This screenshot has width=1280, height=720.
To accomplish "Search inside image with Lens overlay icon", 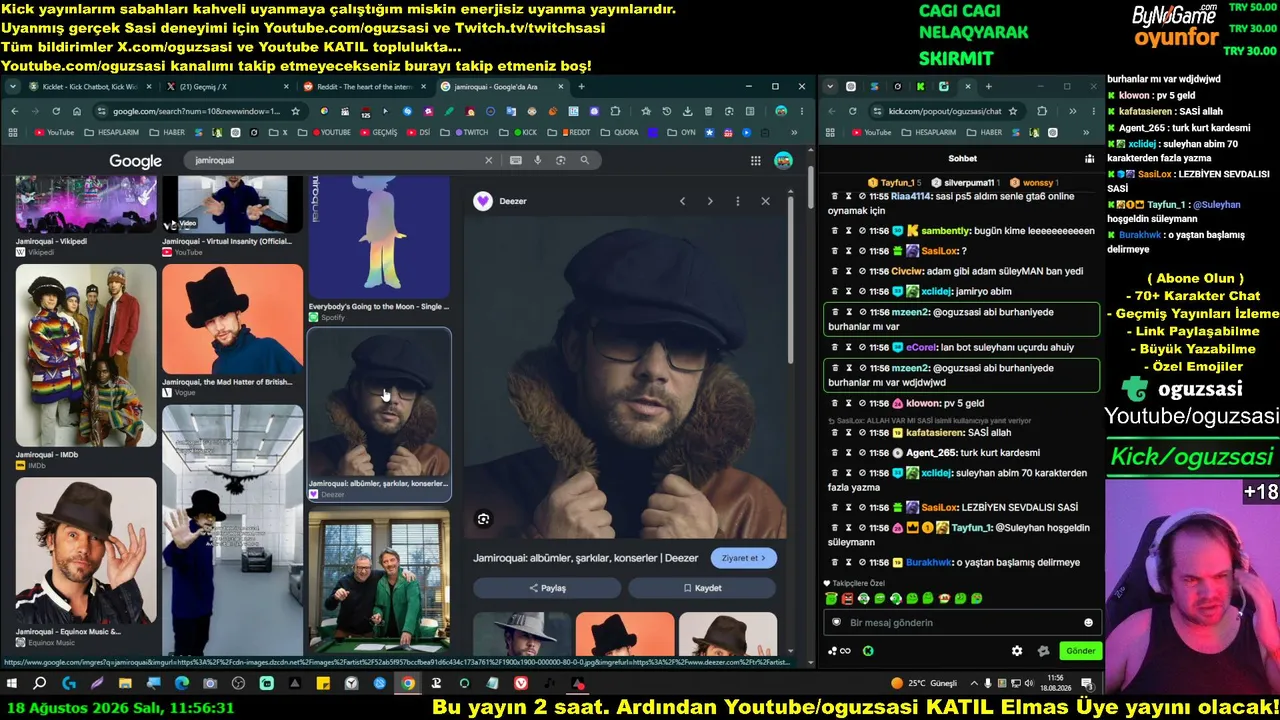I will point(484,519).
